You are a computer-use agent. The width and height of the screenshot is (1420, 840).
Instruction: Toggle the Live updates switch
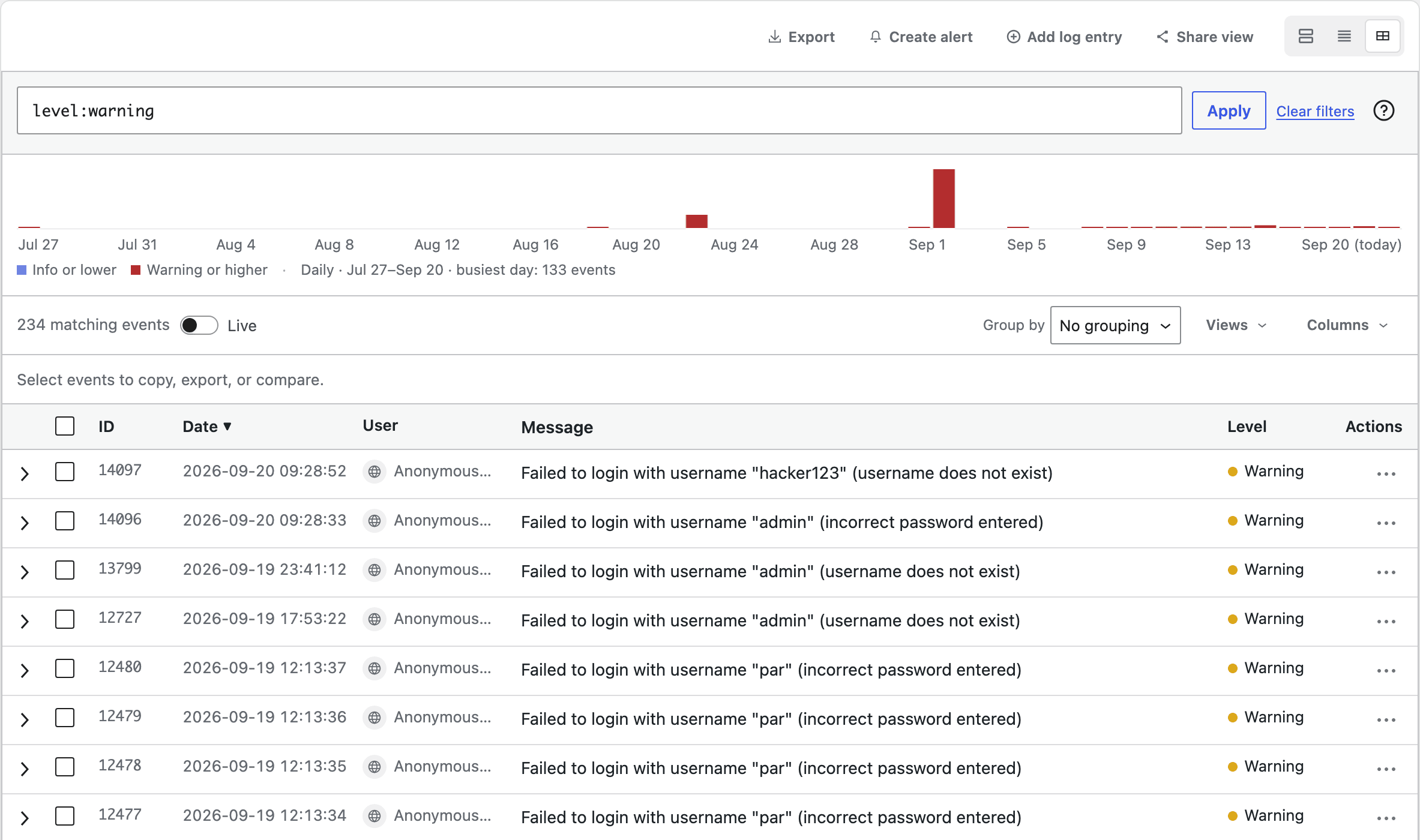point(199,325)
